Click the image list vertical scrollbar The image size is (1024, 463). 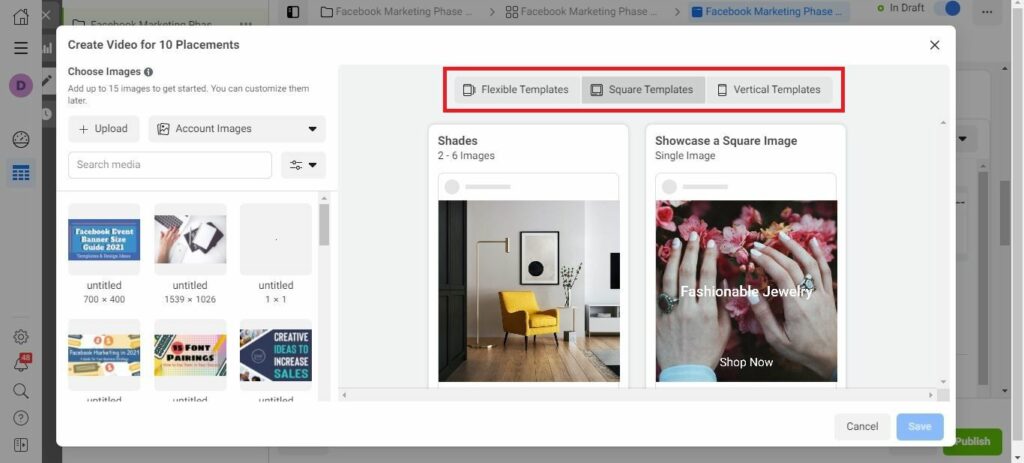click(x=324, y=225)
